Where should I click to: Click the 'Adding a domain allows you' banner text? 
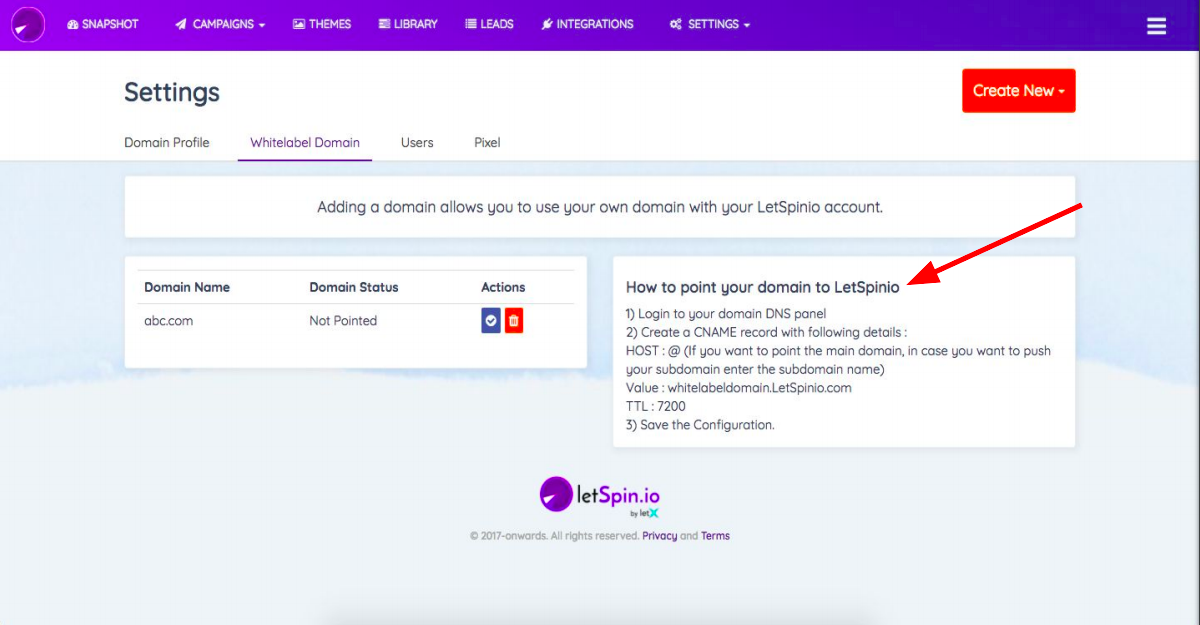point(600,208)
